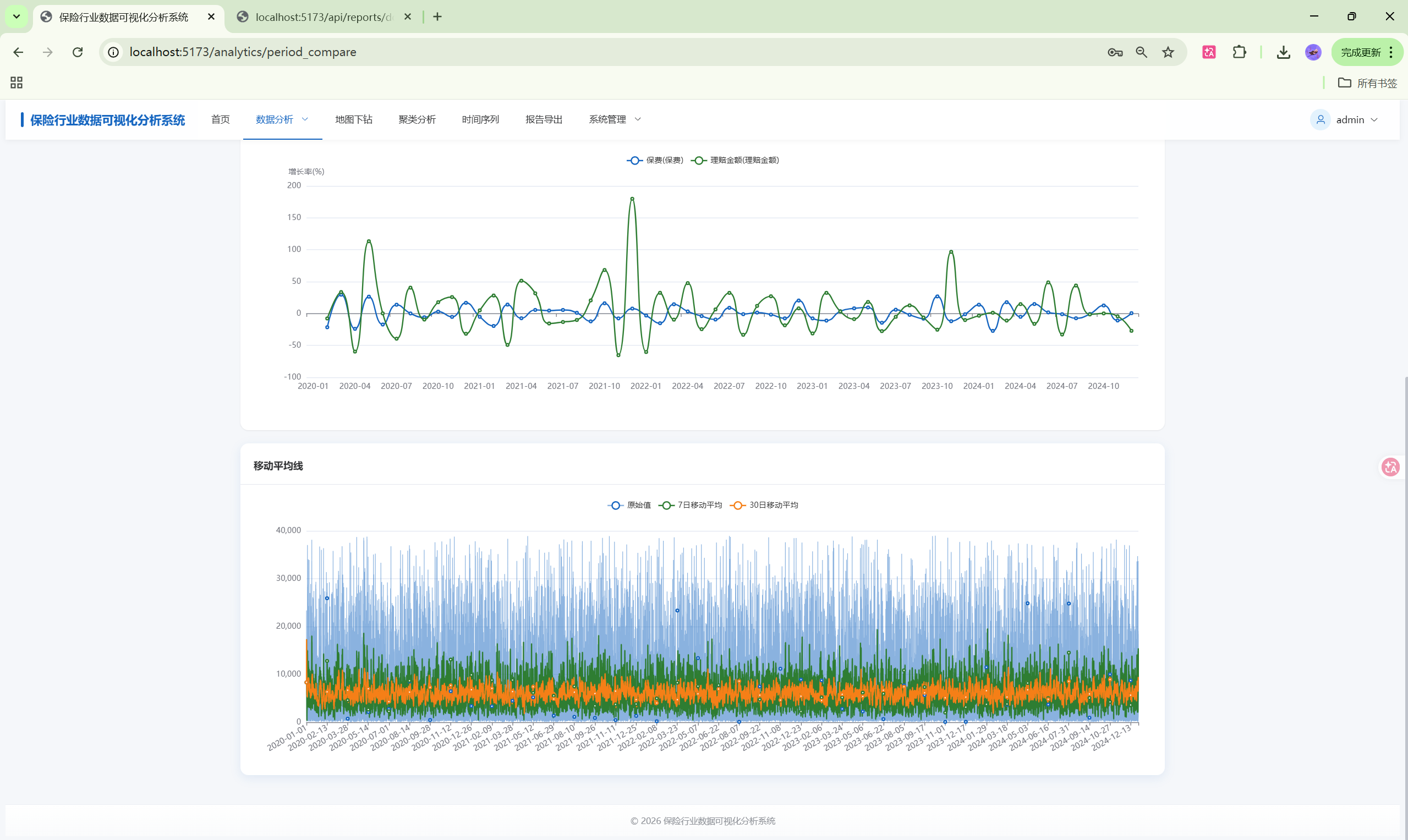Open the apps grid icon in bookmarks bar
The width and height of the screenshot is (1408, 840).
(17, 83)
